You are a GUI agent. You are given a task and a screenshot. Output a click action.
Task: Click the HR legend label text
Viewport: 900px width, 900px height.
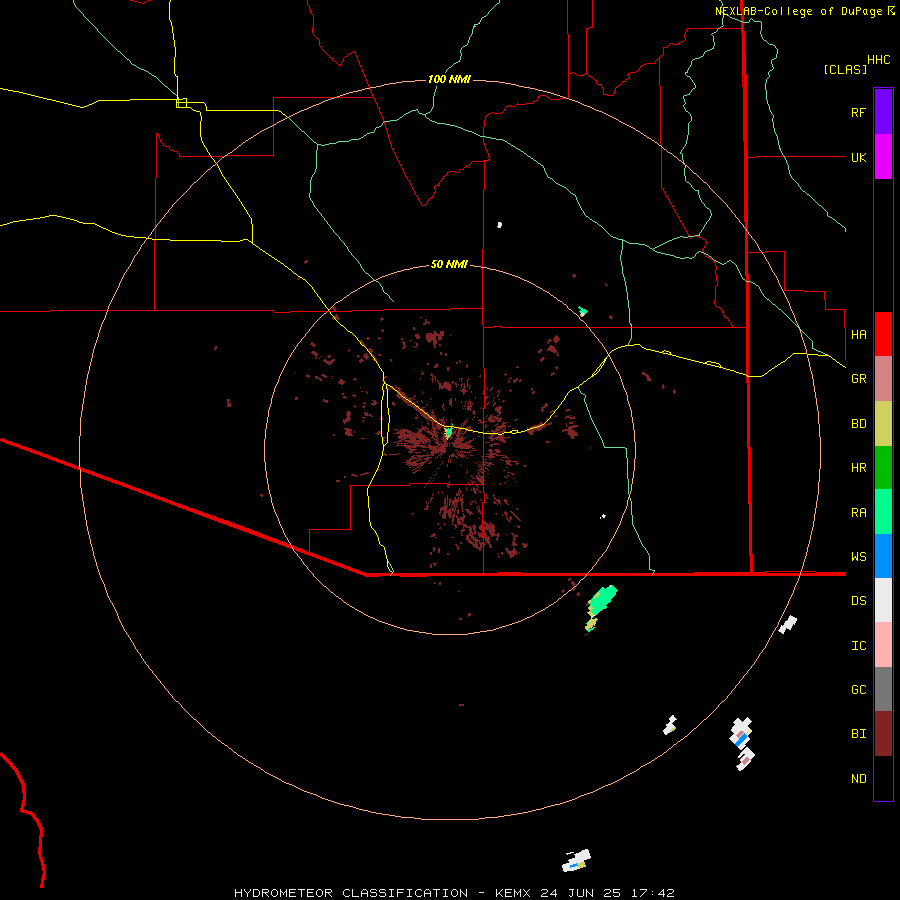click(x=859, y=467)
